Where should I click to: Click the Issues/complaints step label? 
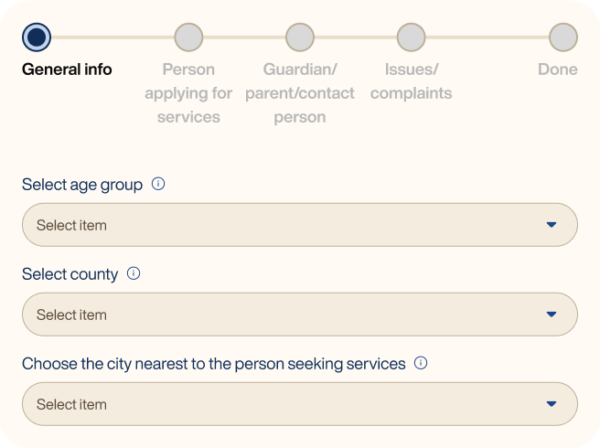pos(411,81)
